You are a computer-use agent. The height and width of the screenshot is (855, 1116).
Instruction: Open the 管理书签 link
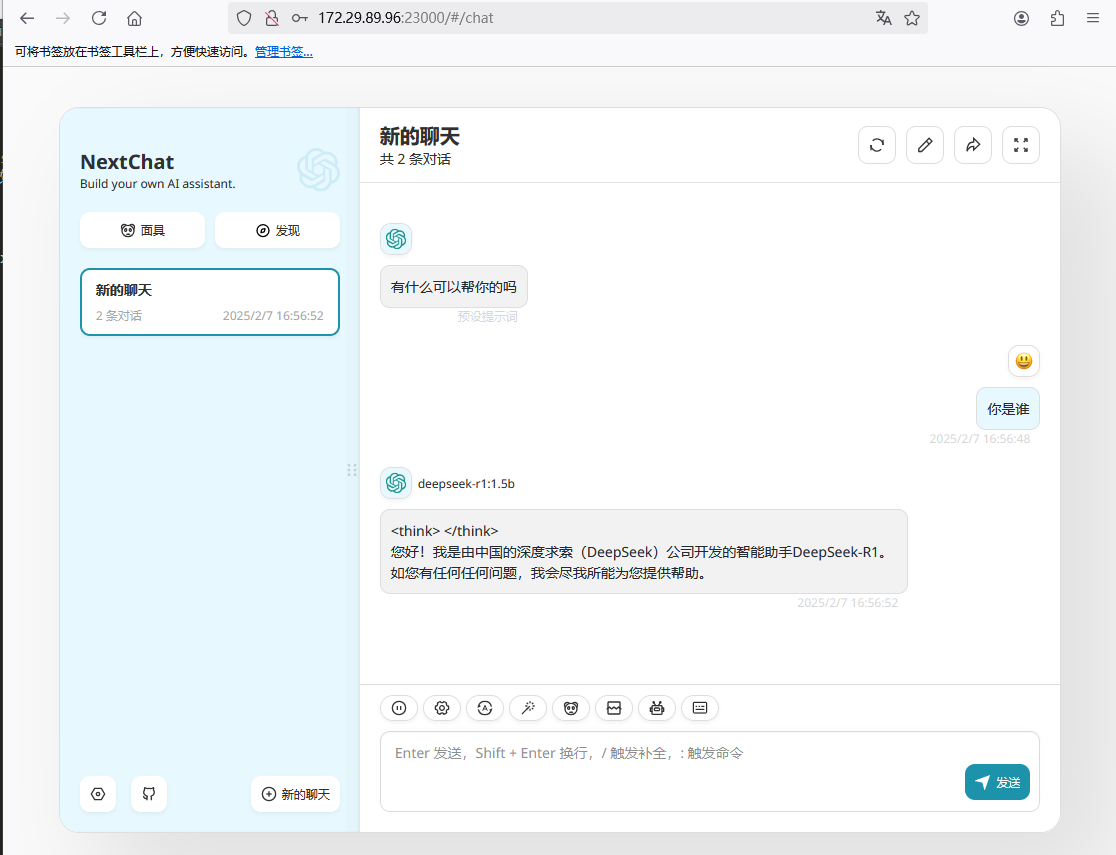click(x=283, y=52)
